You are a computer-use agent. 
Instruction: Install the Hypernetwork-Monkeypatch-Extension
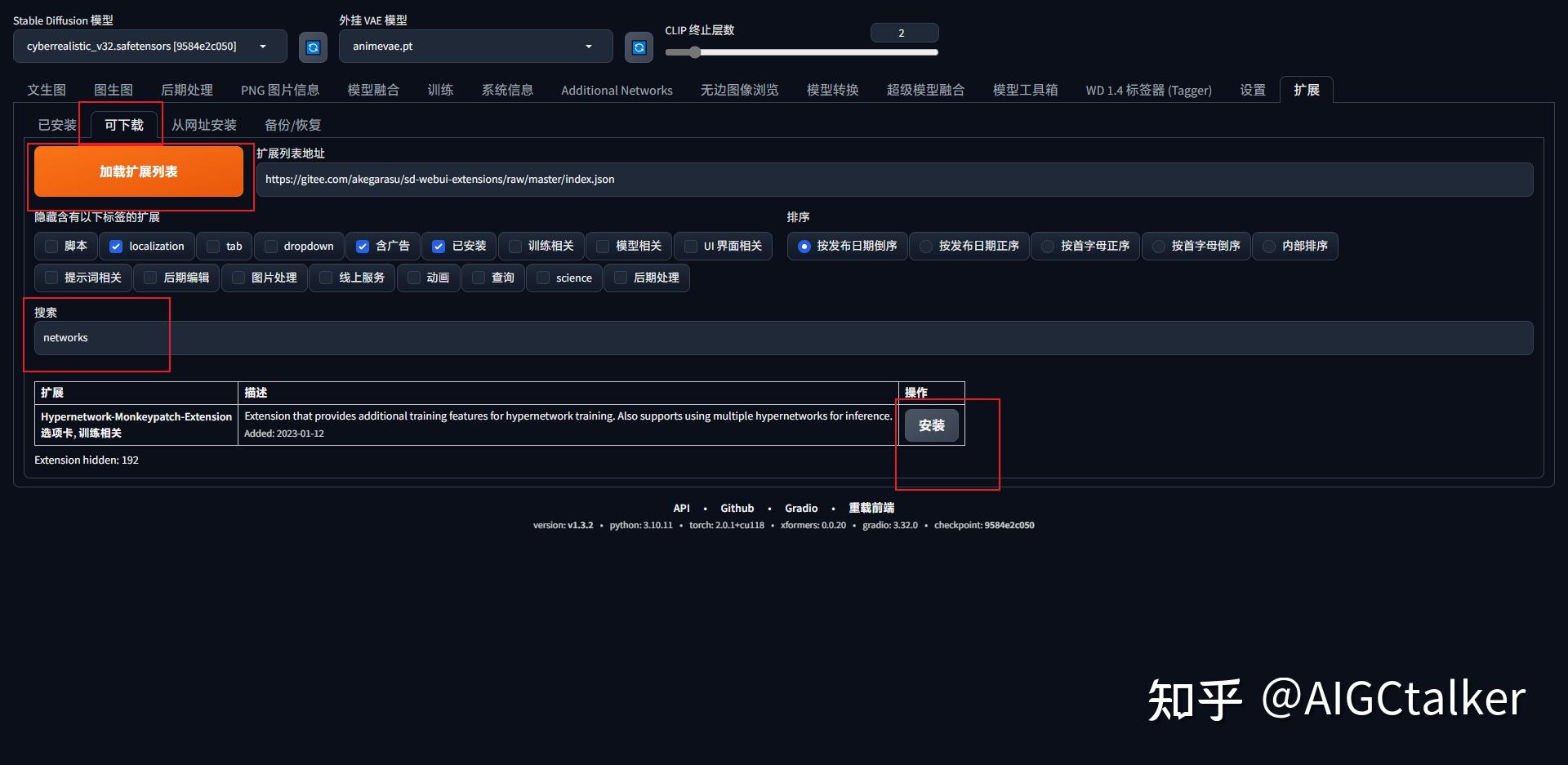click(931, 425)
